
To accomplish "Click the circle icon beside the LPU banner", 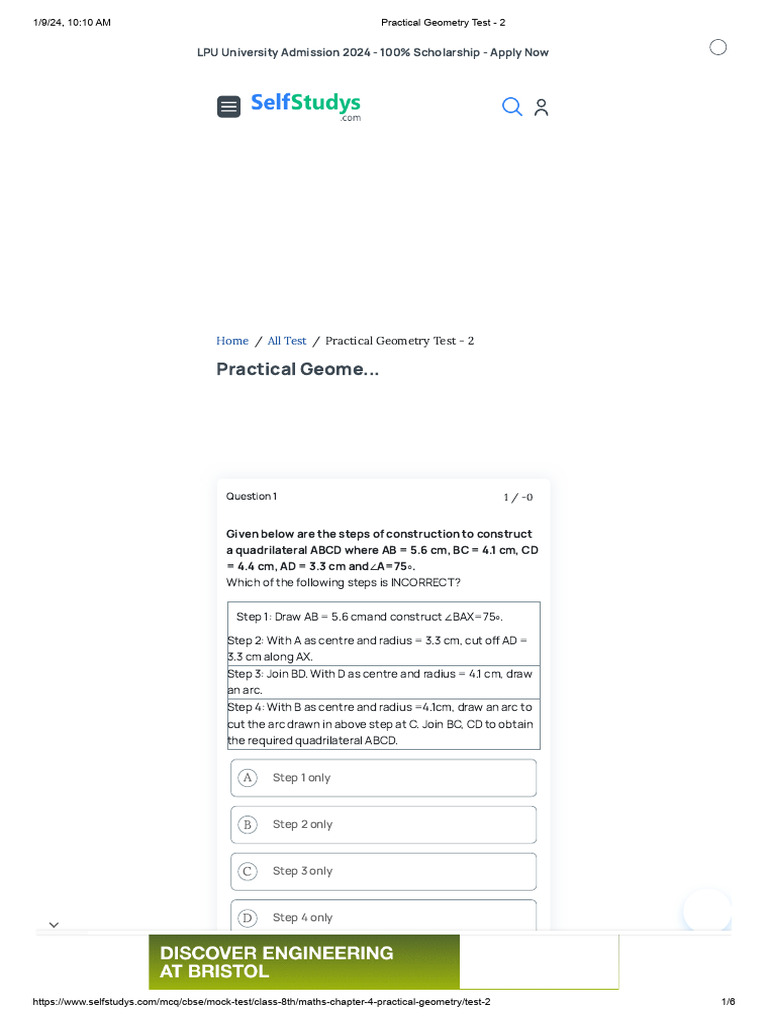I will (718, 47).
